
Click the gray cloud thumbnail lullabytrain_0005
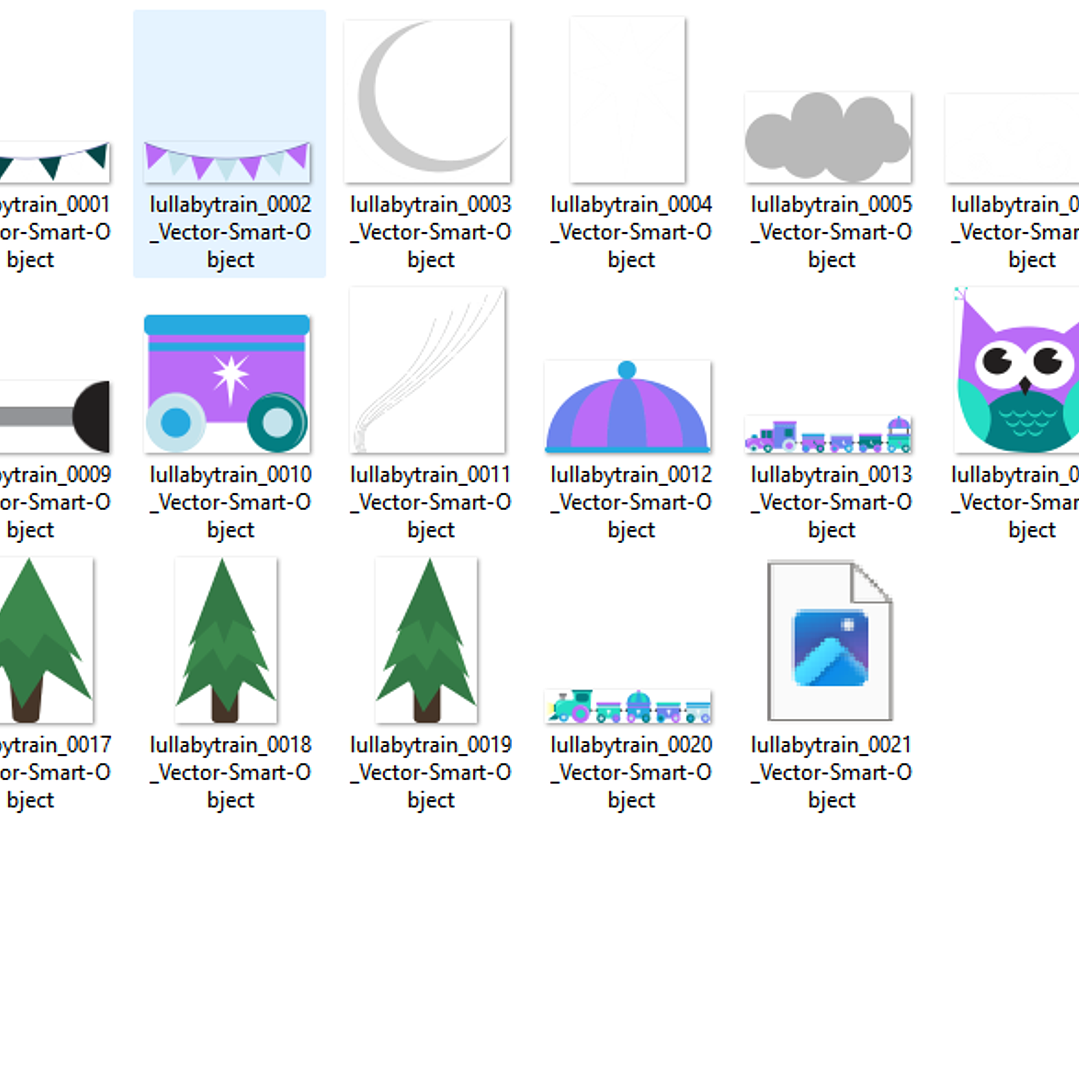click(x=828, y=137)
